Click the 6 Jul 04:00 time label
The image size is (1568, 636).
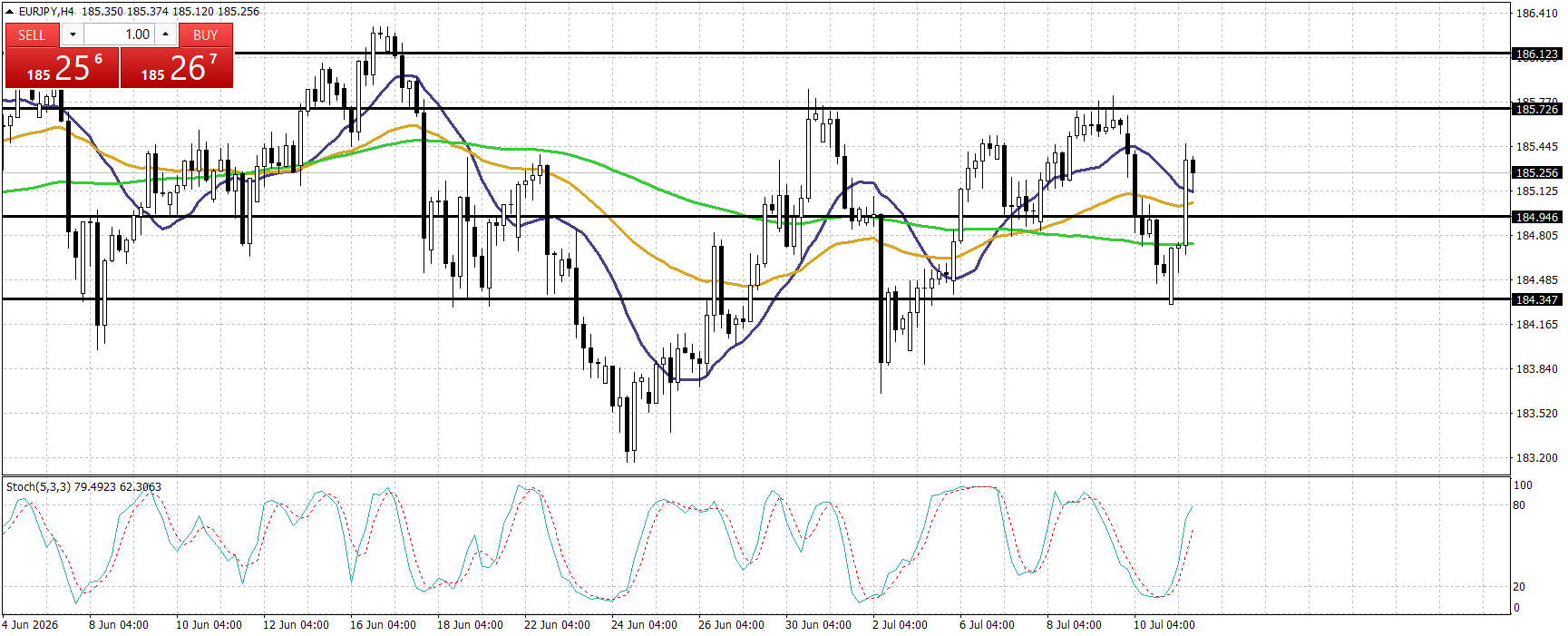(987, 625)
